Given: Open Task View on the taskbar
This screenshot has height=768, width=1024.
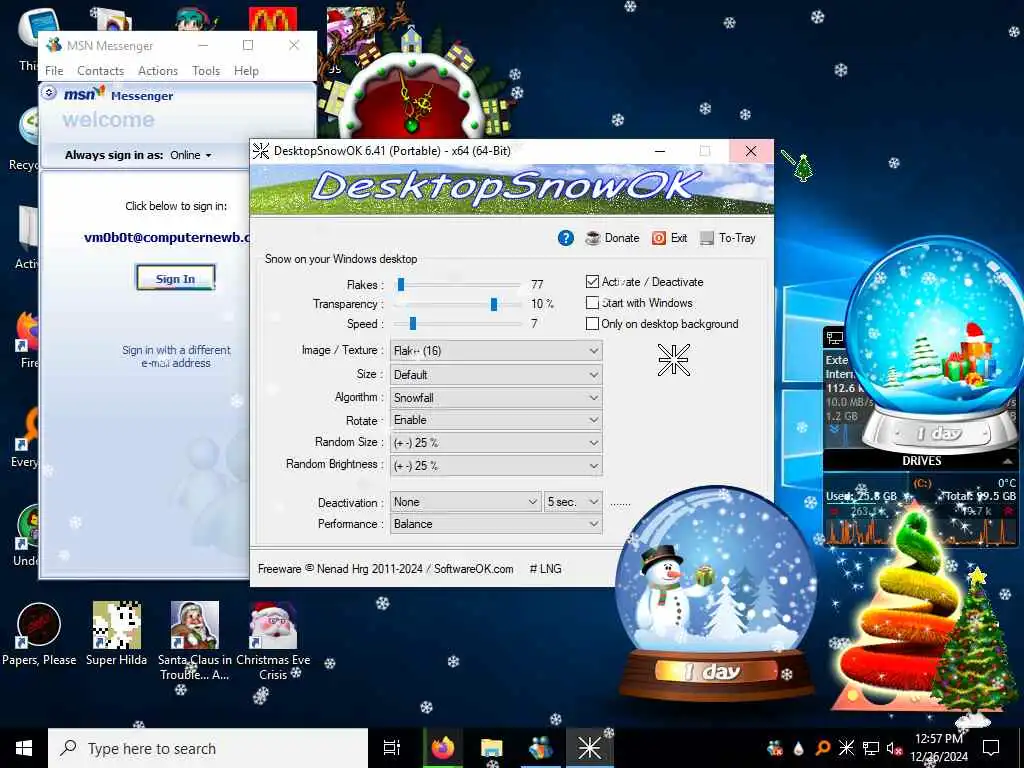Looking at the screenshot, I should (x=392, y=748).
